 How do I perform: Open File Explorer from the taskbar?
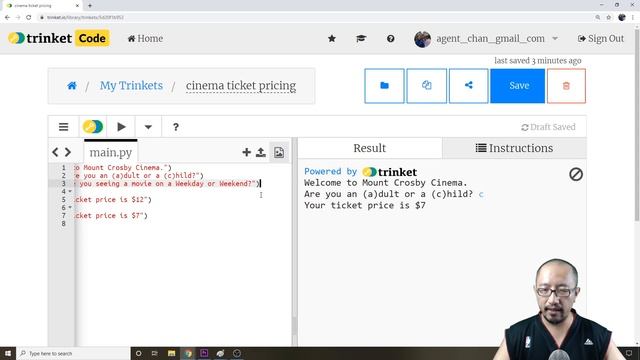tap(171, 353)
